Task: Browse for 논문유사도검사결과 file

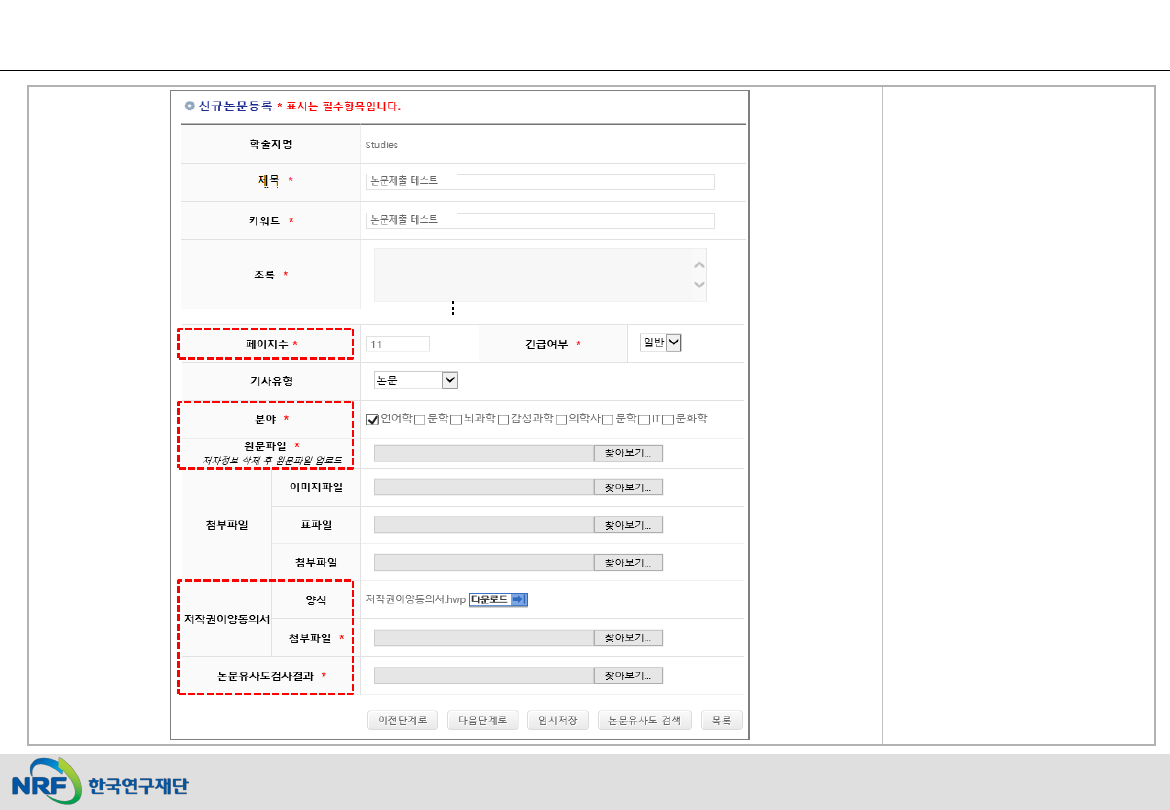Action: 628,676
